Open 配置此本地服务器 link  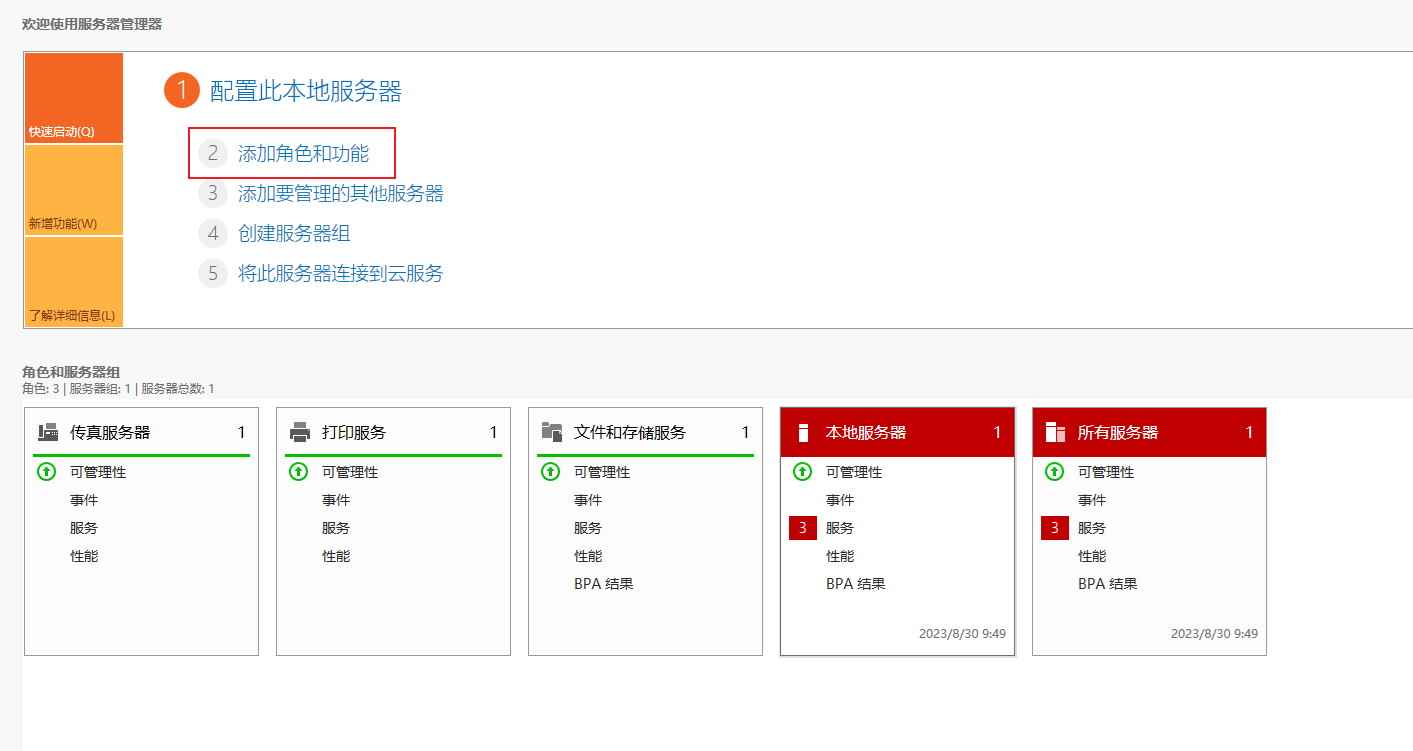click(305, 92)
